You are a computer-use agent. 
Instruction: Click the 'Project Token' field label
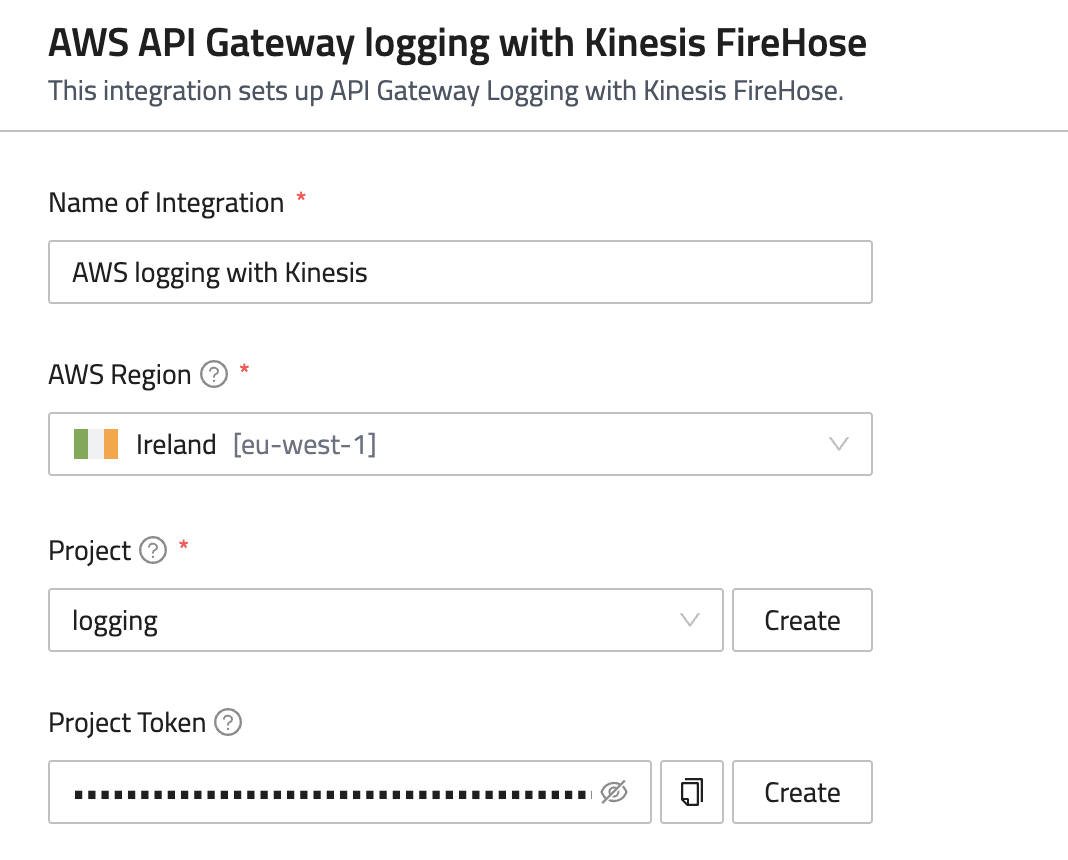coord(127,722)
